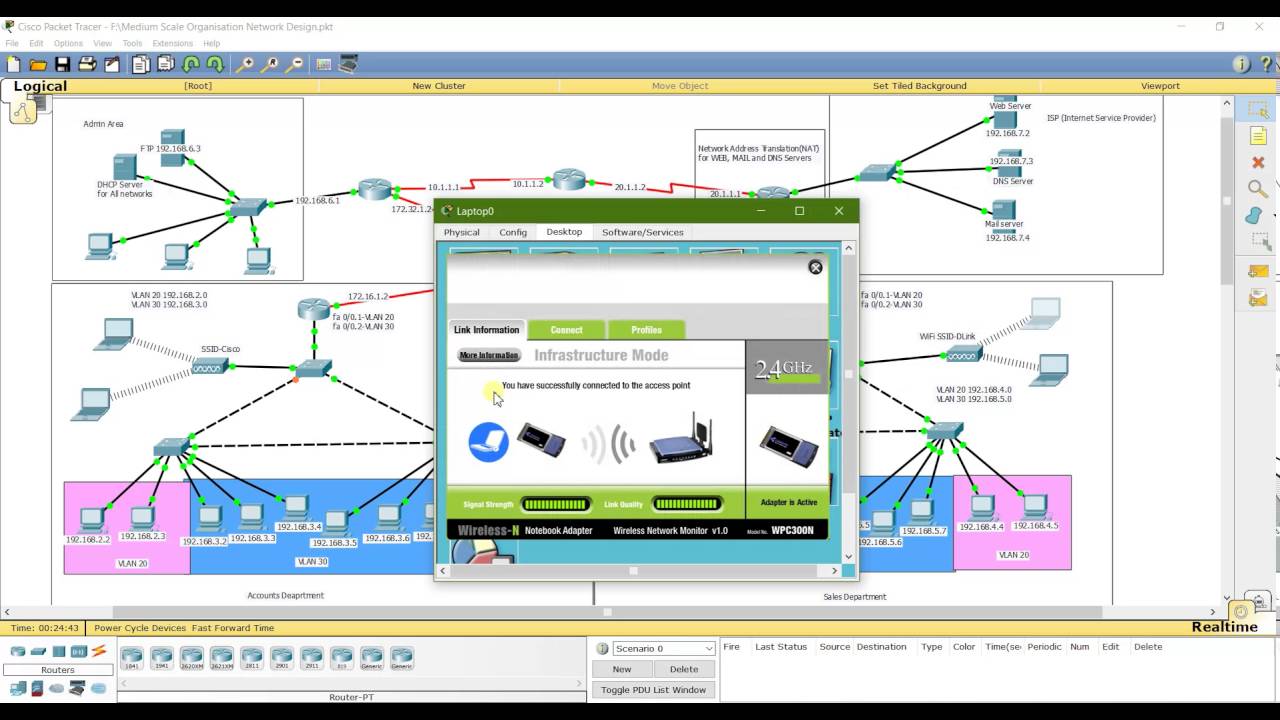Viewport: 1280px width, 720px height.
Task: Click Set Tiled Background
Action: click(x=919, y=86)
